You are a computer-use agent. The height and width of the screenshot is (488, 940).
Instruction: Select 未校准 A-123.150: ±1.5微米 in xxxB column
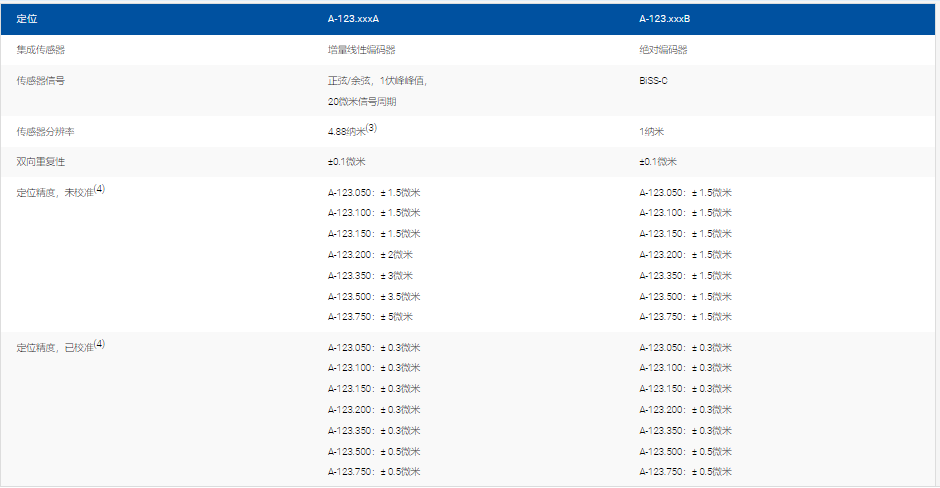[x=685, y=234]
